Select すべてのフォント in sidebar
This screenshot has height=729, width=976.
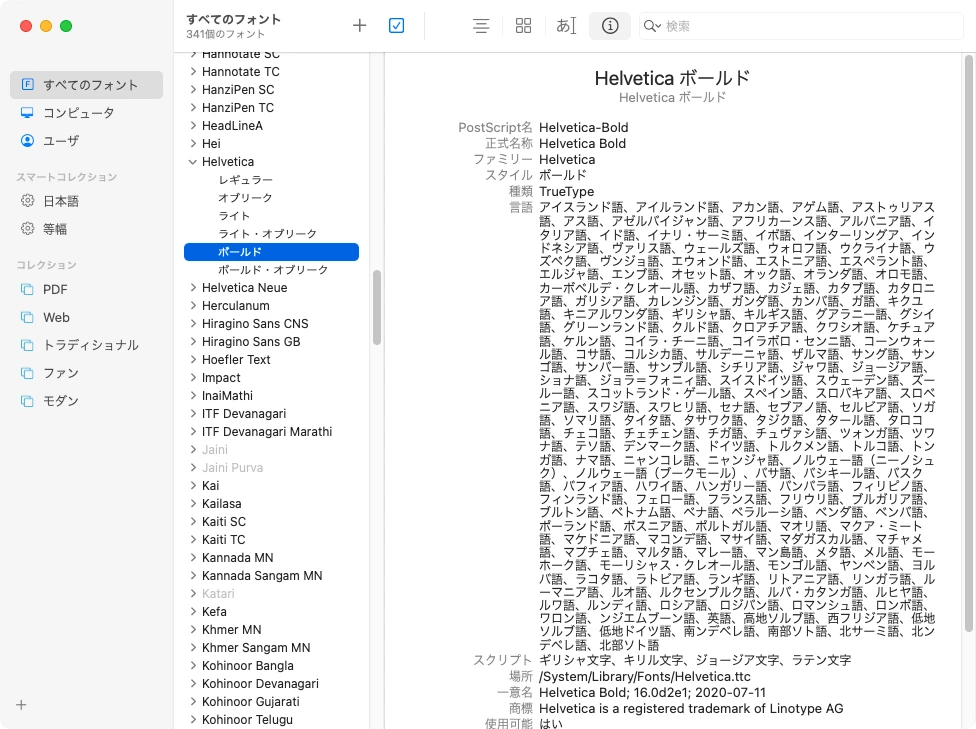click(x=87, y=85)
